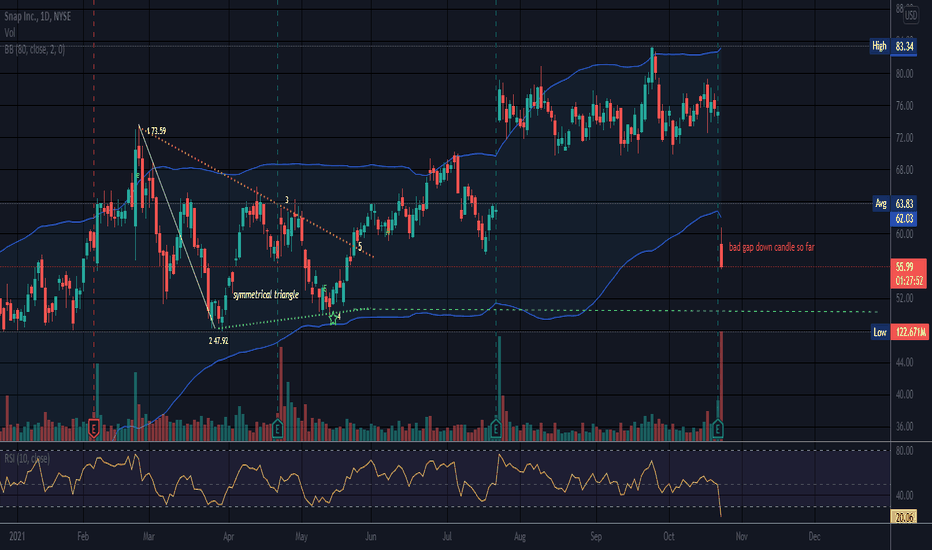932x550 pixels.
Task: Click the High 83.34 price label
Action: pos(893,46)
